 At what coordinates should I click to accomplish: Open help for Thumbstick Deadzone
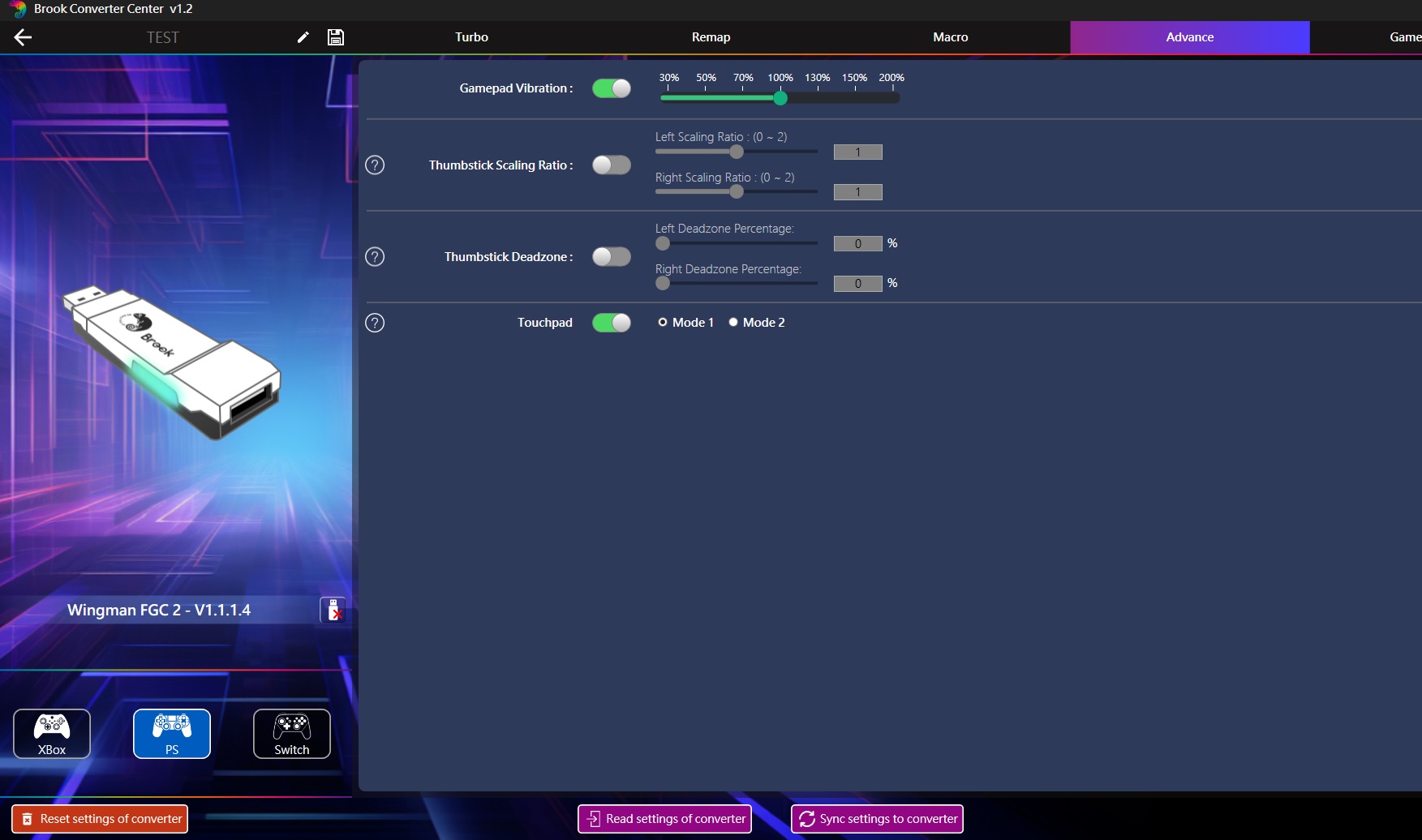[375, 257]
